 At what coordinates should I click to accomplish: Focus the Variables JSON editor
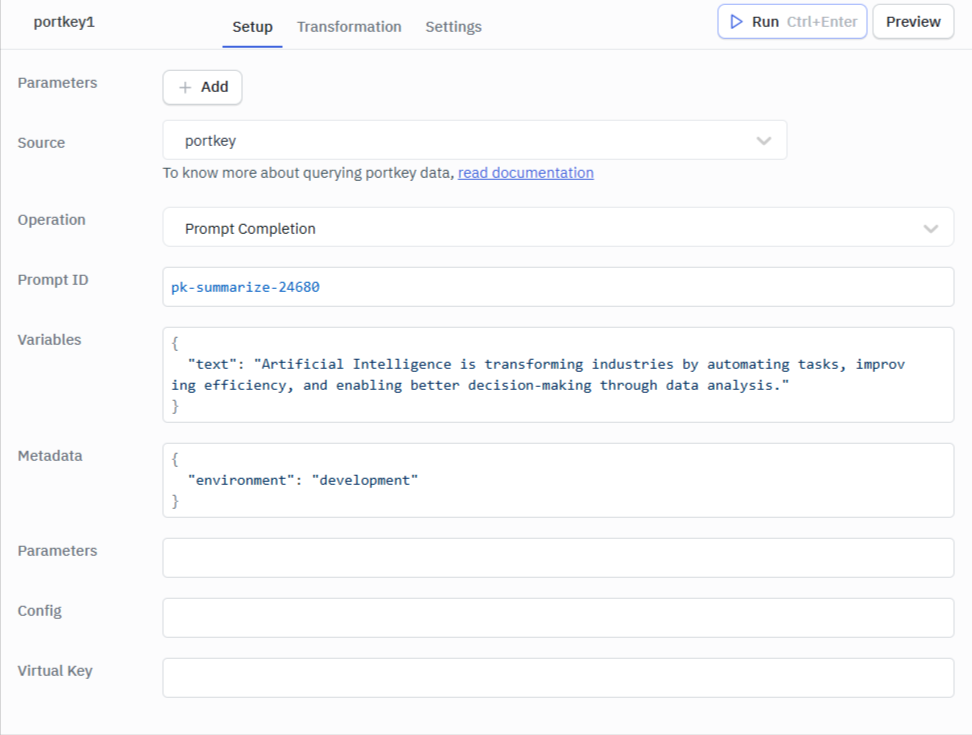558,375
